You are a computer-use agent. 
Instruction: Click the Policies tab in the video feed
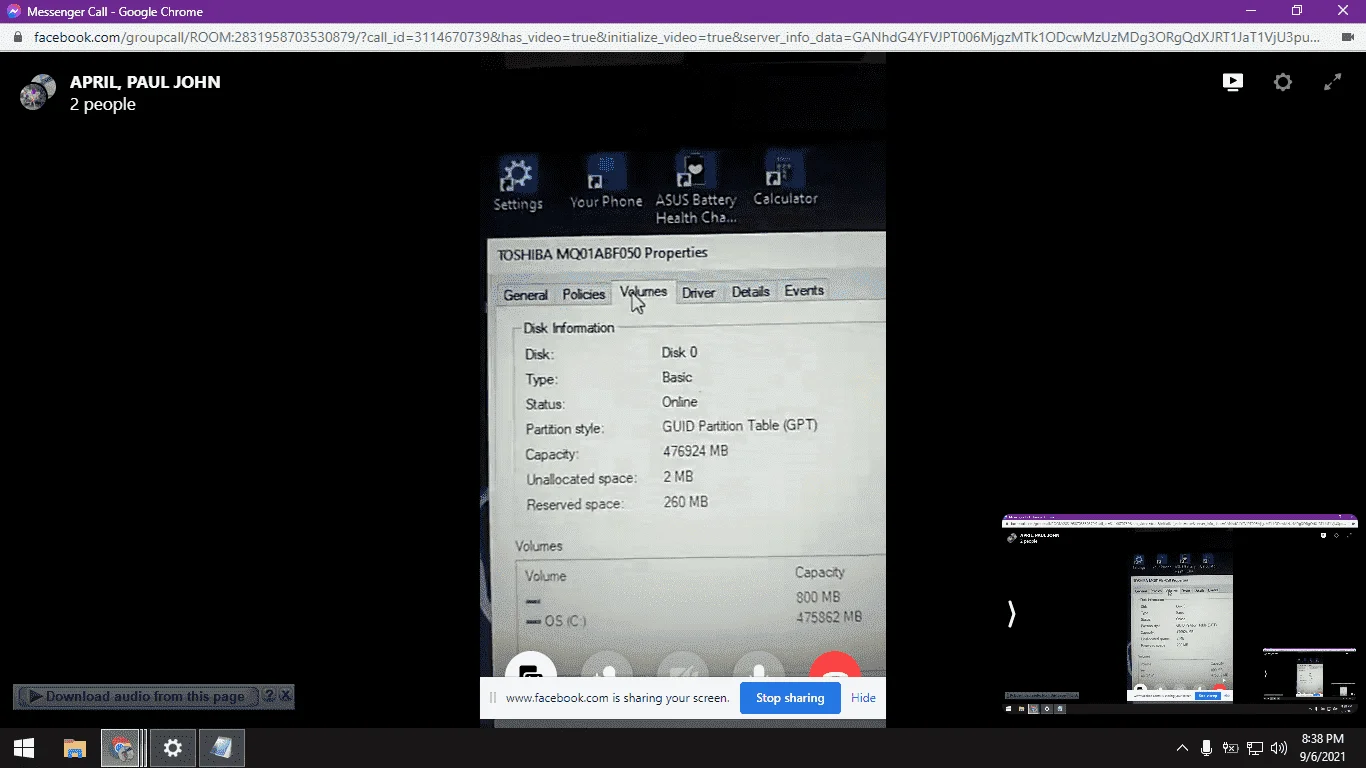point(584,294)
